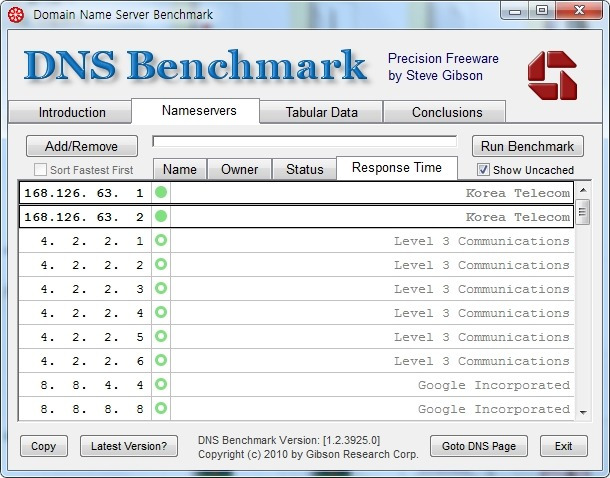The width and height of the screenshot is (610, 478).
Task: Click Korea Telecom label for 168.126.63.1
Action: click(x=518, y=193)
